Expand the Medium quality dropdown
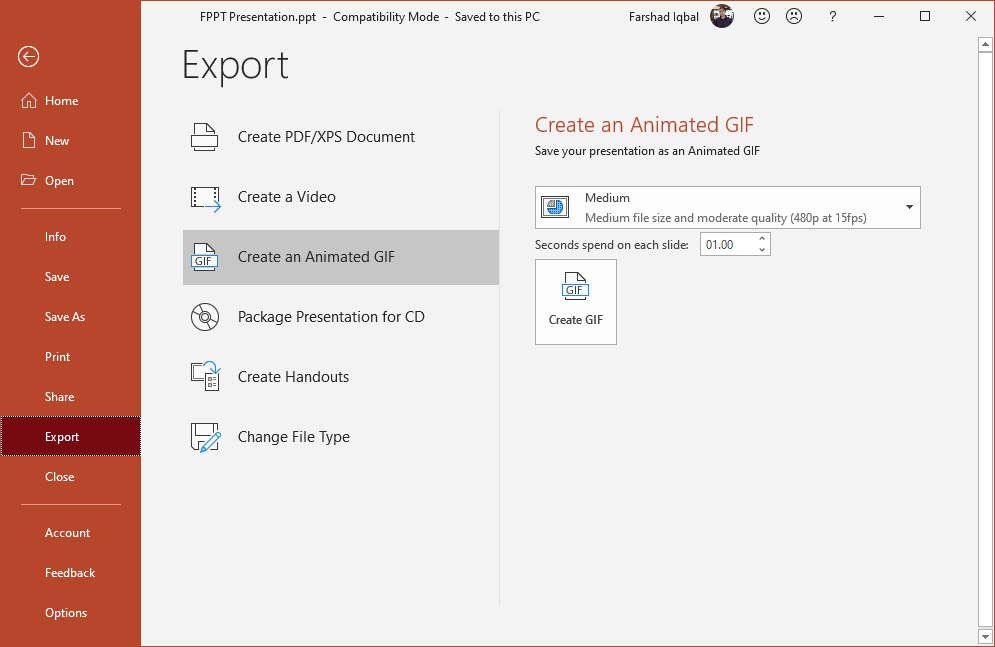995x647 pixels. [x=909, y=207]
